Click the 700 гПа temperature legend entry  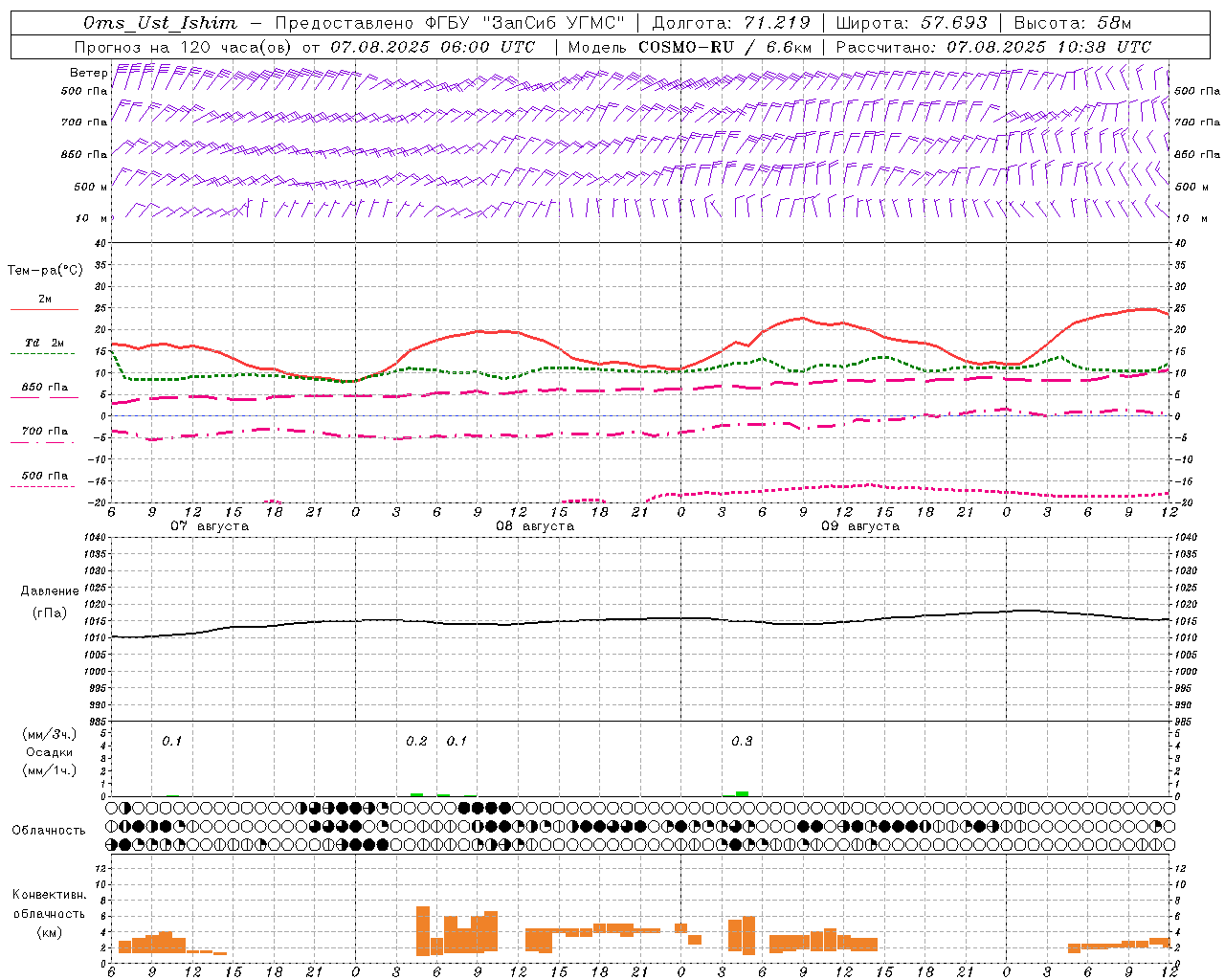45,432
